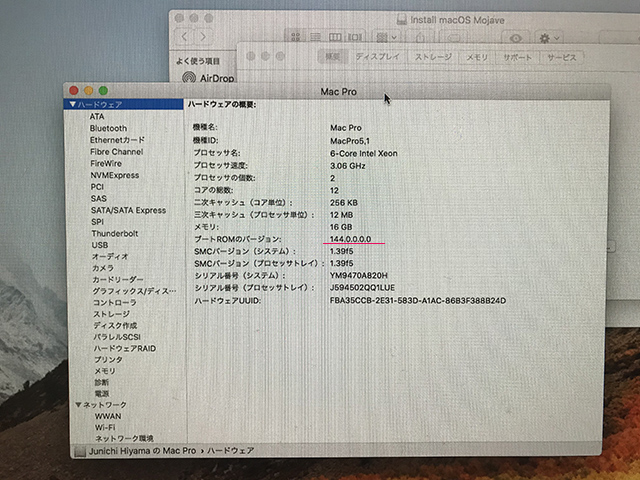Viewport: 640px width, 480px height.
Task: Click the ネットワーク sidebar header row
Action: [129, 405]
